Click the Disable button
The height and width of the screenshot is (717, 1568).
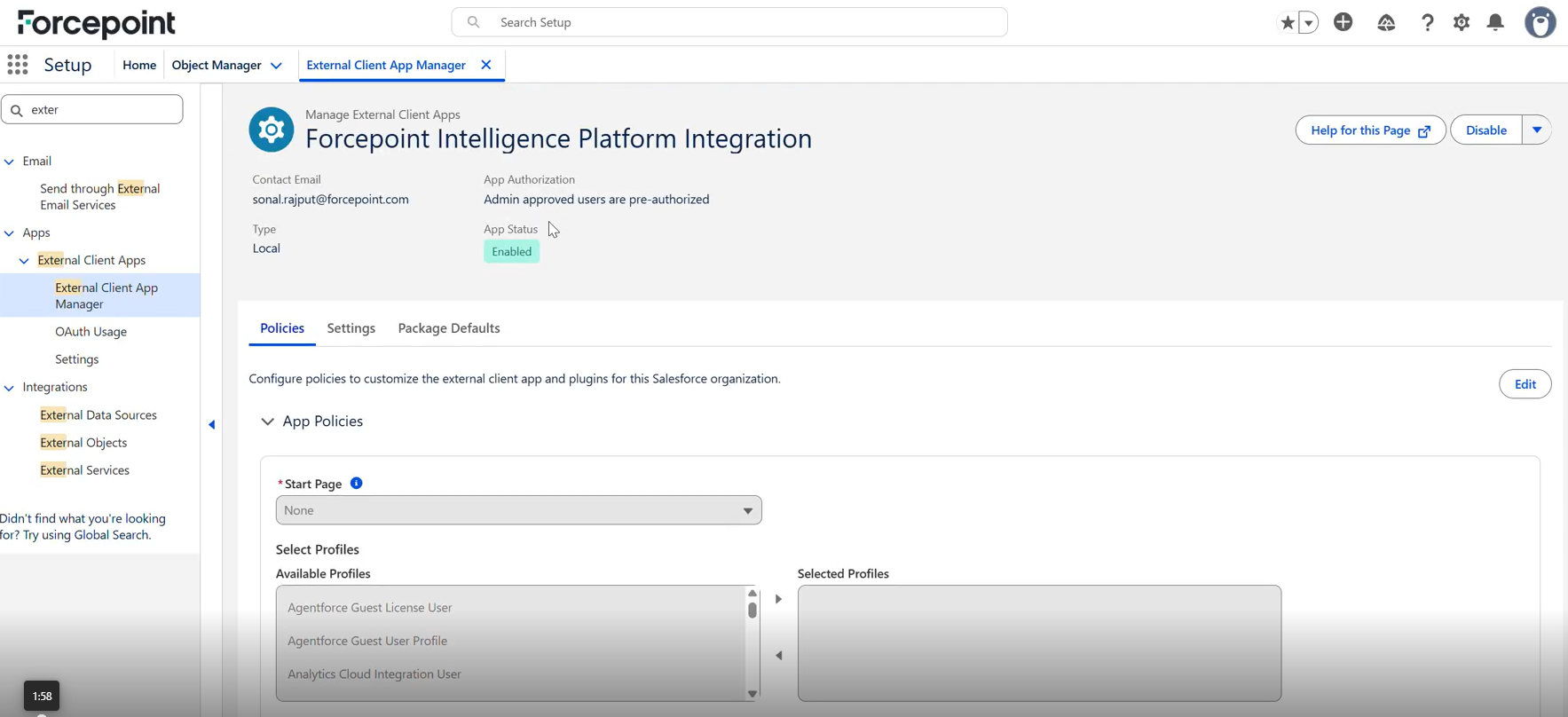tap(1486, 130)
